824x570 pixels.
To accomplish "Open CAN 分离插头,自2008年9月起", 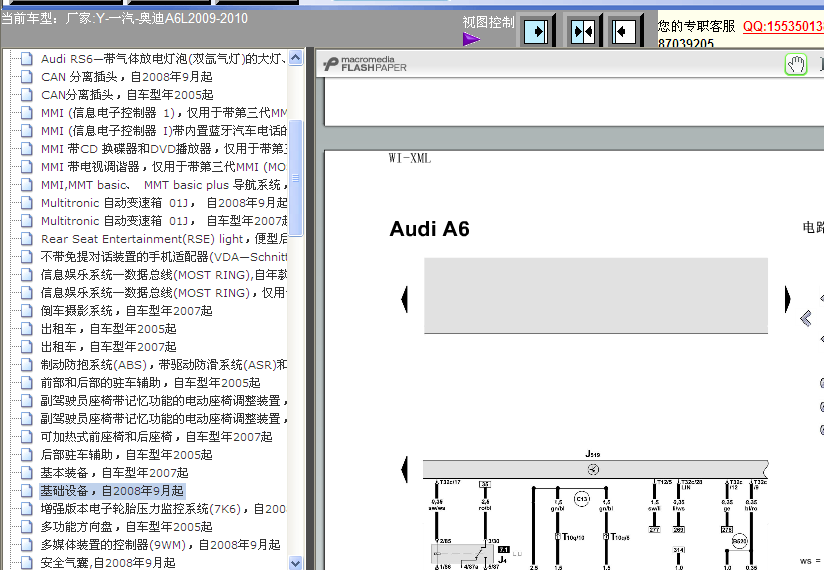I will coord(127,77).
